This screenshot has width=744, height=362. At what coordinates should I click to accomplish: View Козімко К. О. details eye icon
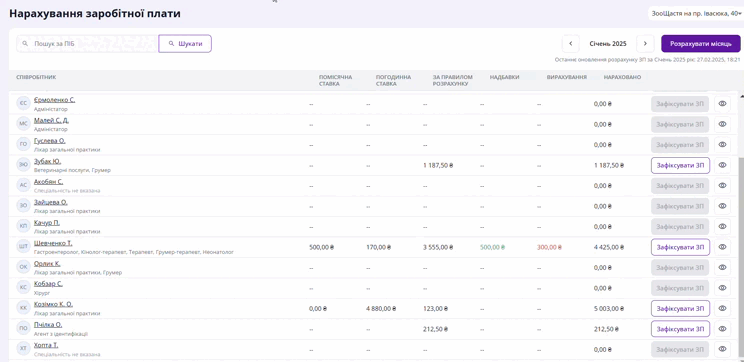click(x=722, y=308)
